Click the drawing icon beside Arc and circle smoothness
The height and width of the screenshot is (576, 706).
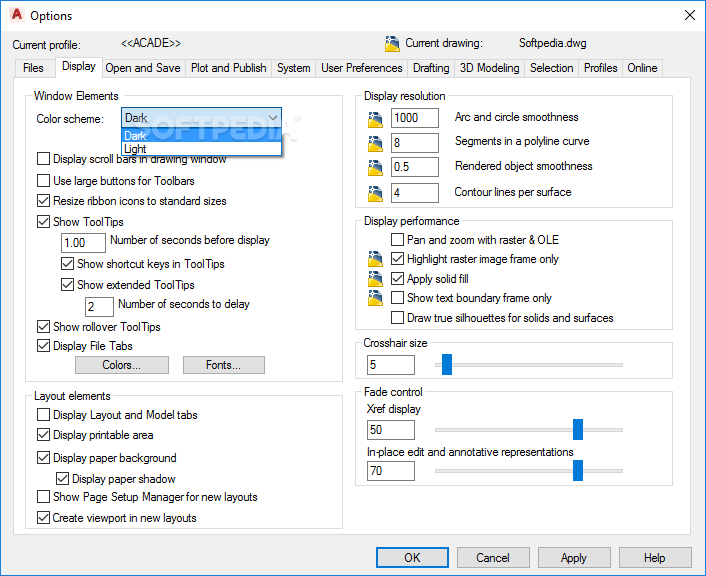375,119
